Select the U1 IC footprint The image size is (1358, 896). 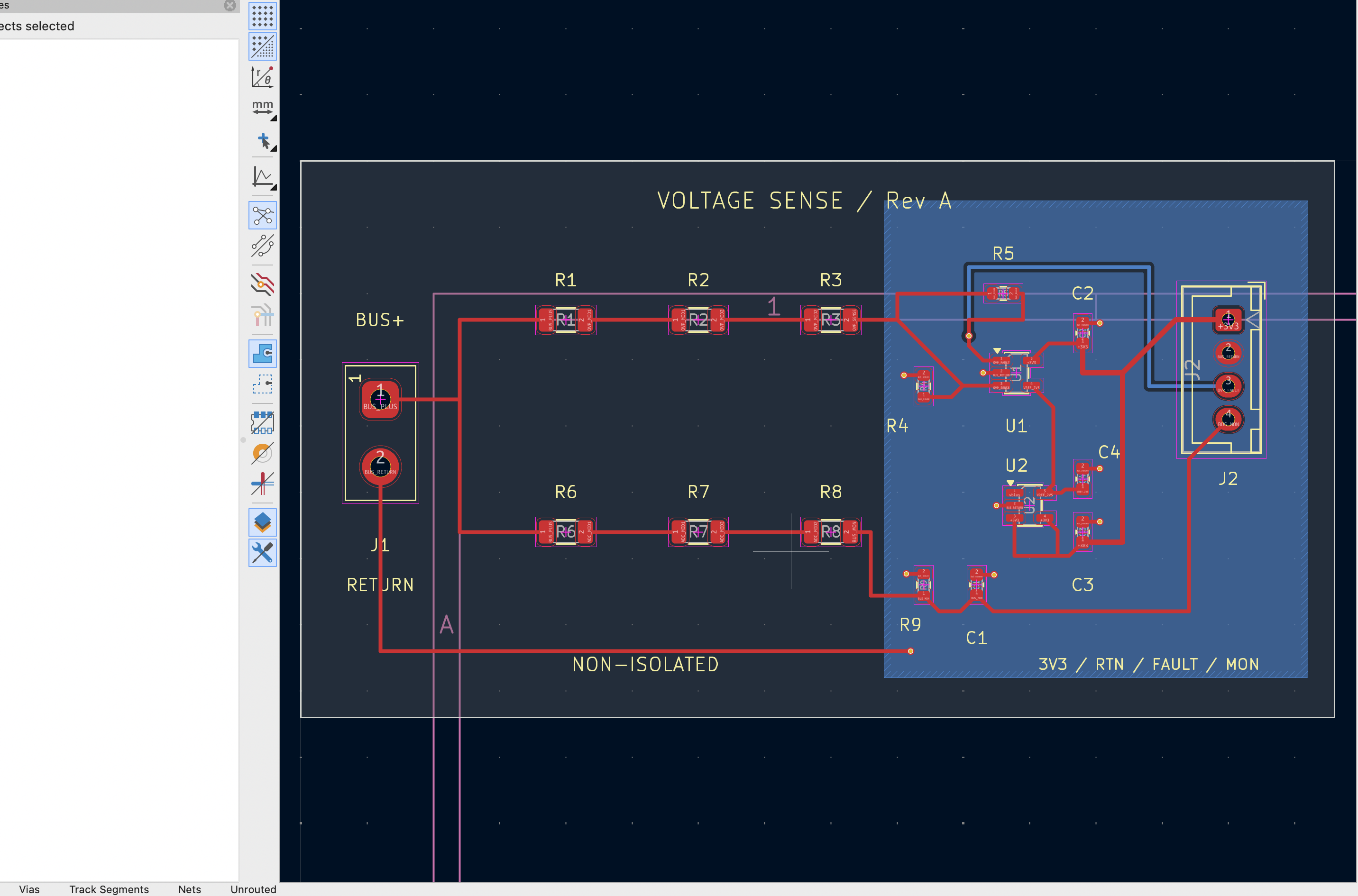pyautogui.click(x=1016, y=373)
